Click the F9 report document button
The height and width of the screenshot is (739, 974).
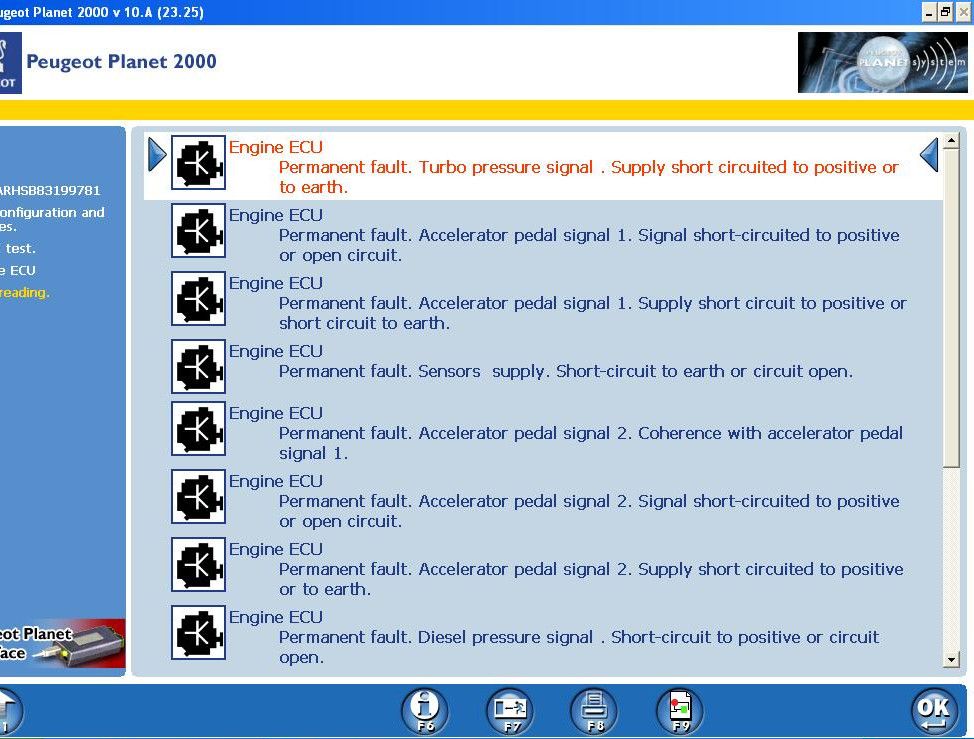coord(680,711)
